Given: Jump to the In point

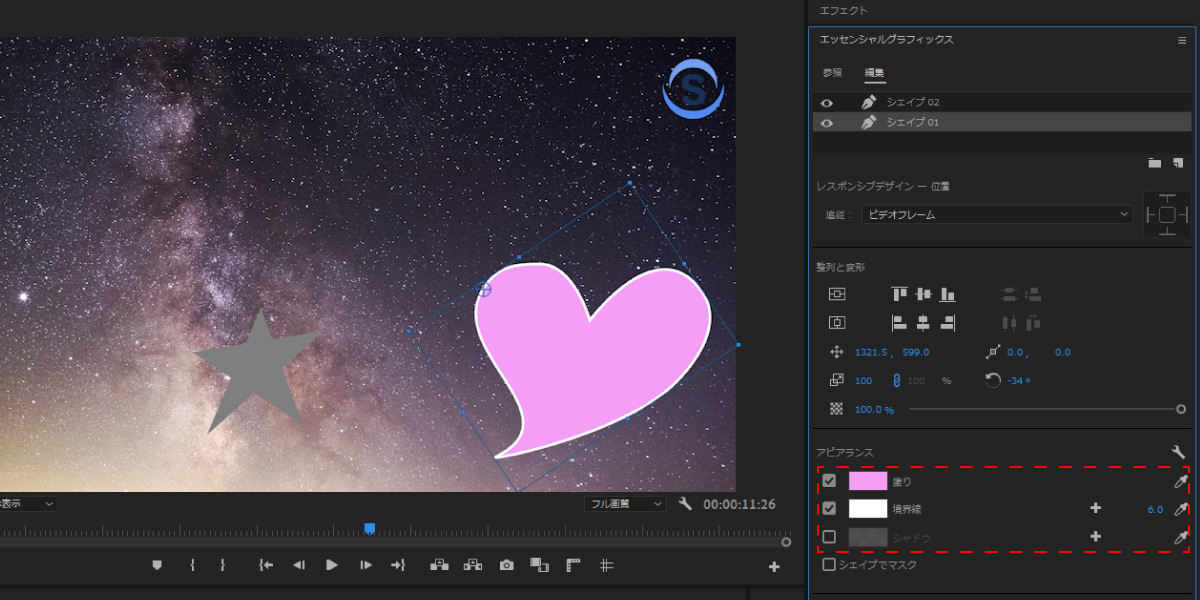Looking at the screenshot, I should [x=266, y=565].
